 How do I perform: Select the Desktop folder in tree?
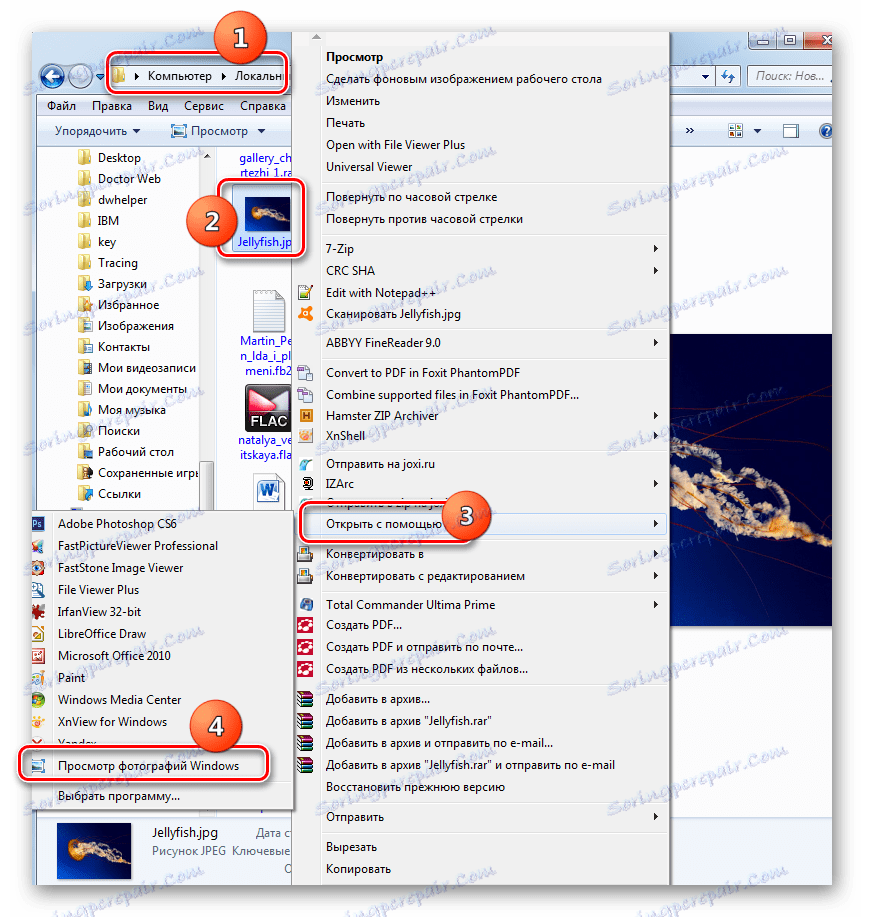click(119, 158)
